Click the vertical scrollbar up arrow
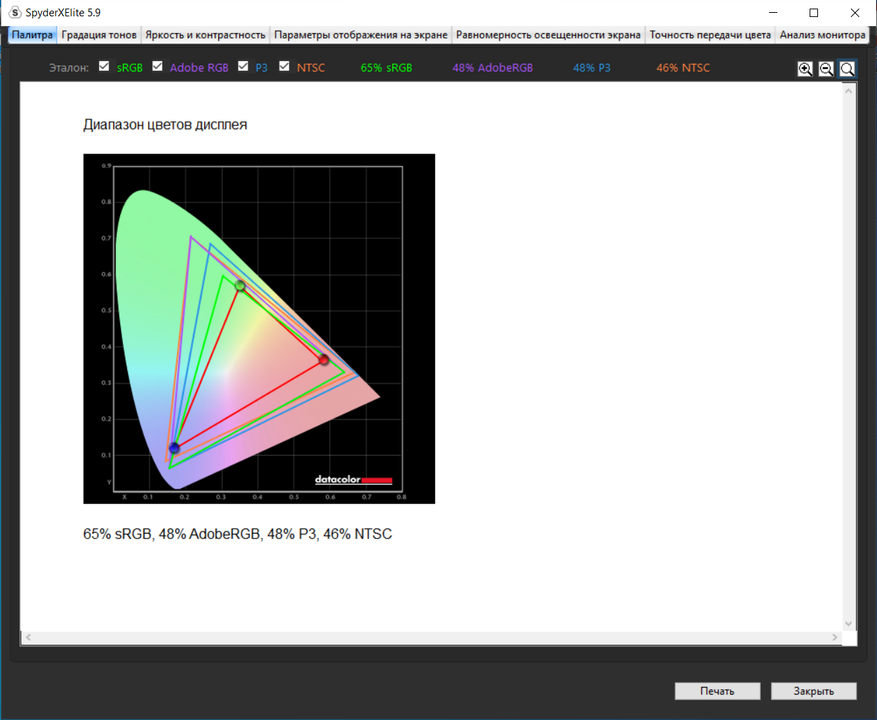 [848, 91]
